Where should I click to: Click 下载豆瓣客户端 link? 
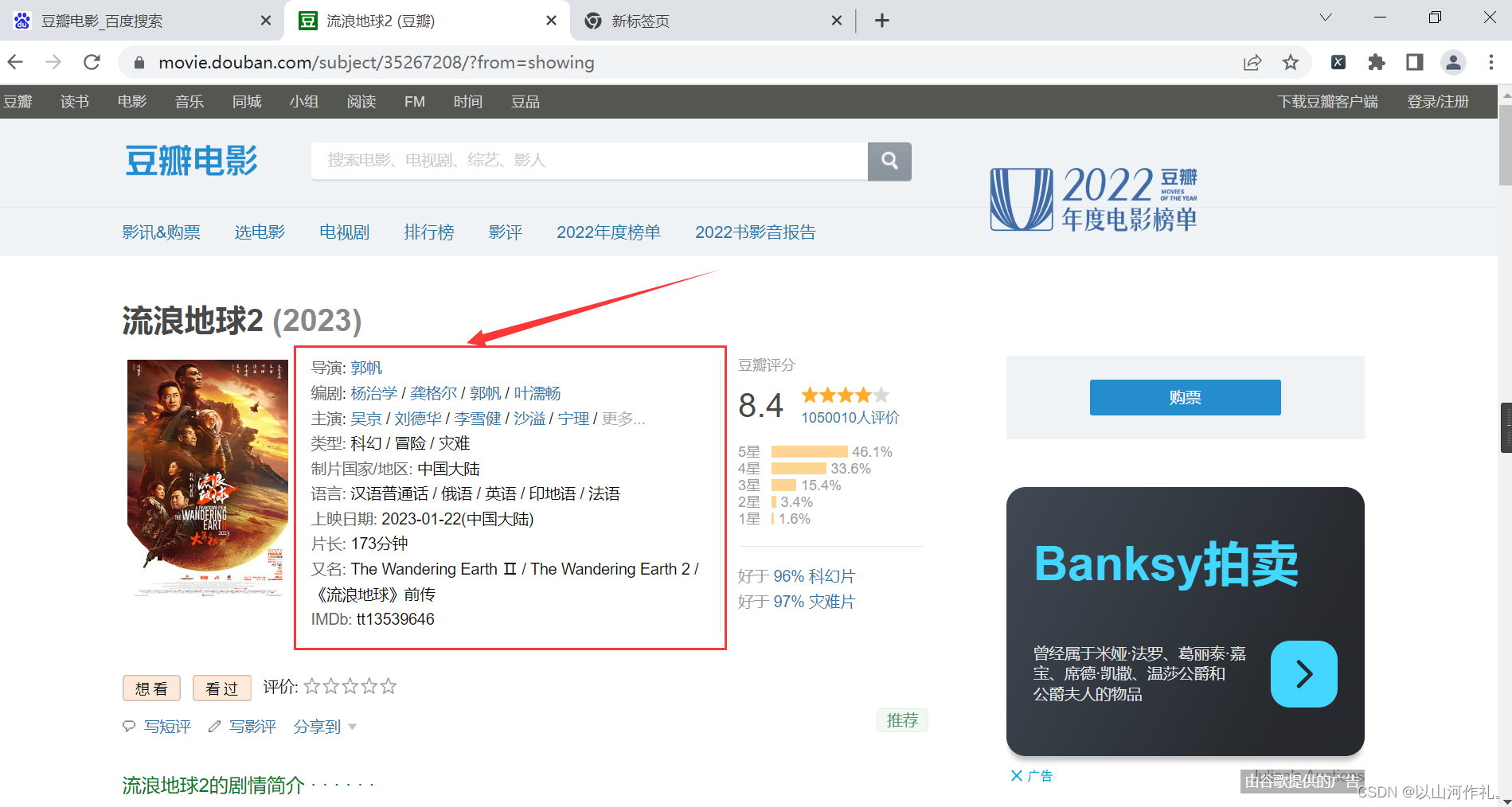(1328, 102)
